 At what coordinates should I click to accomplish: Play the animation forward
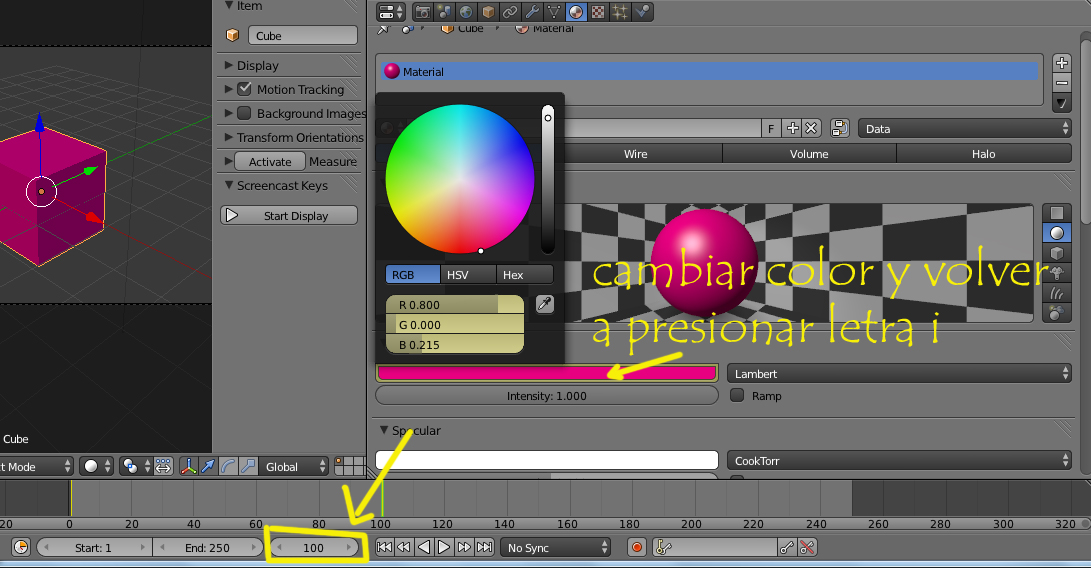pyautogui.click(x=443, y=548)
